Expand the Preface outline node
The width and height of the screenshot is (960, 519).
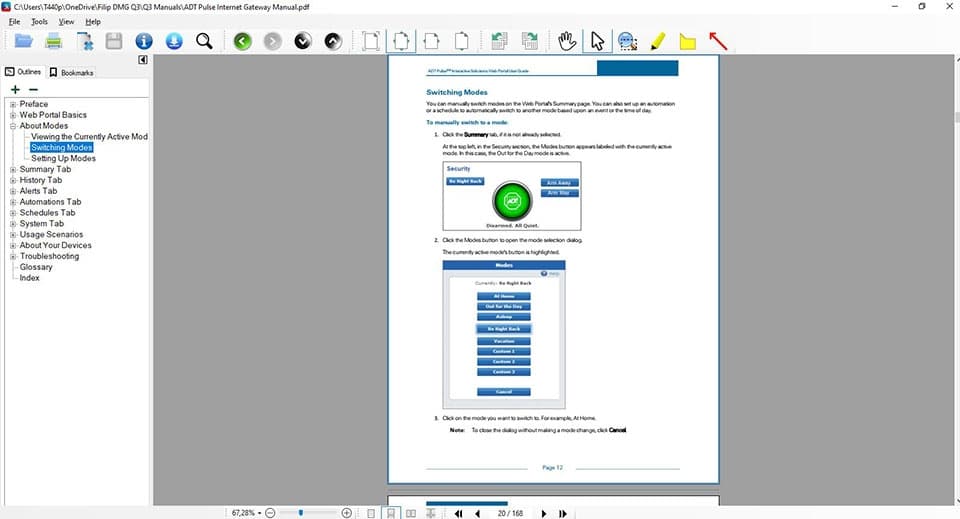(x=13, y=105)
